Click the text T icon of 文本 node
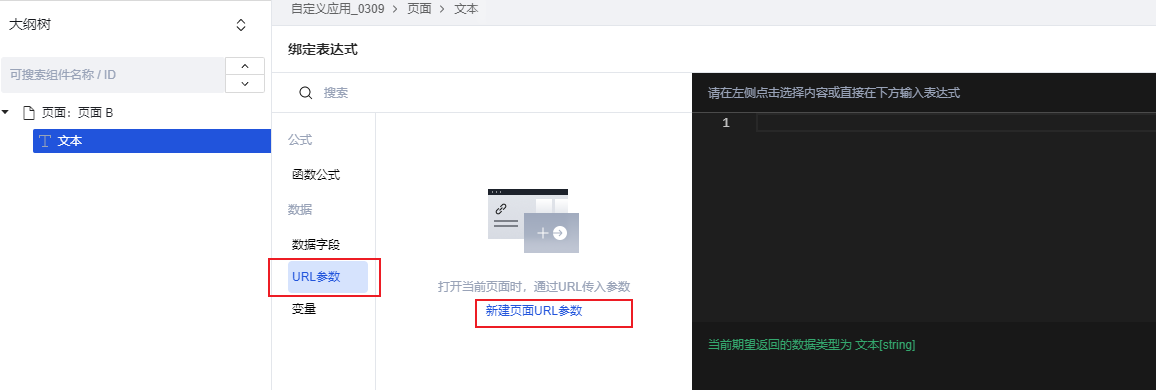The height and width of the screenshot is (390, 1156). pos(44,141)
